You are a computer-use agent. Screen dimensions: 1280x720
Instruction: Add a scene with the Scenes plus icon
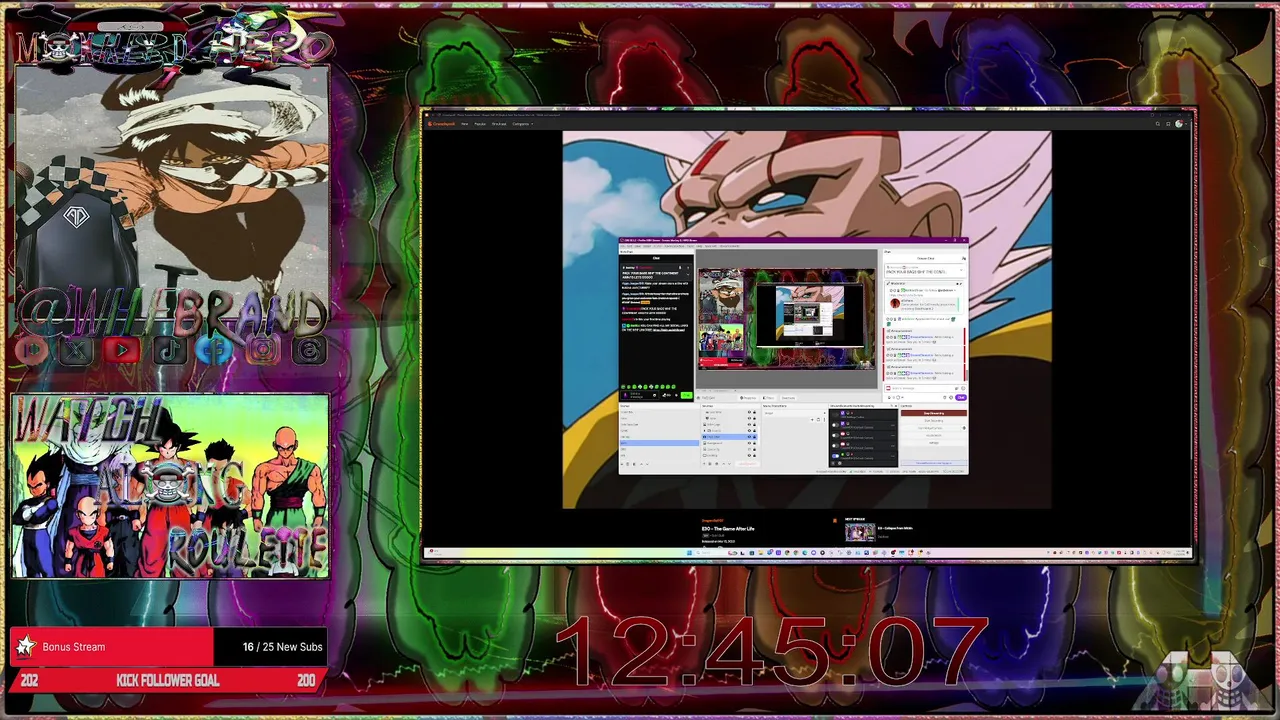(x=622, y=464)
